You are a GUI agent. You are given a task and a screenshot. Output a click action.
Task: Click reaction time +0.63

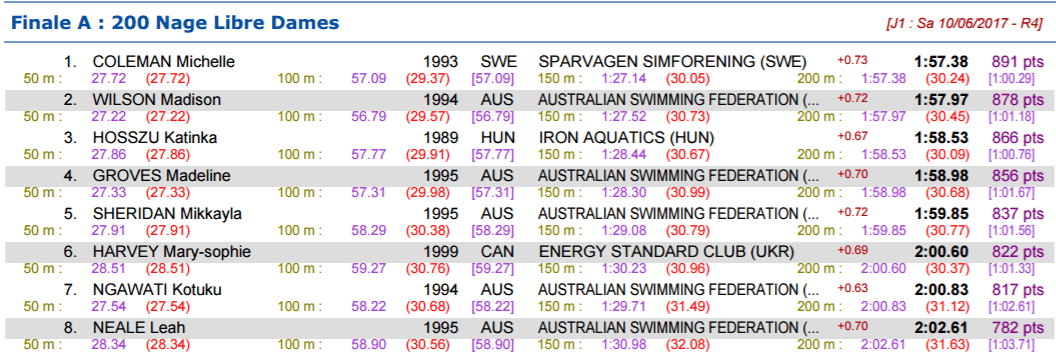tap(852, 288)
